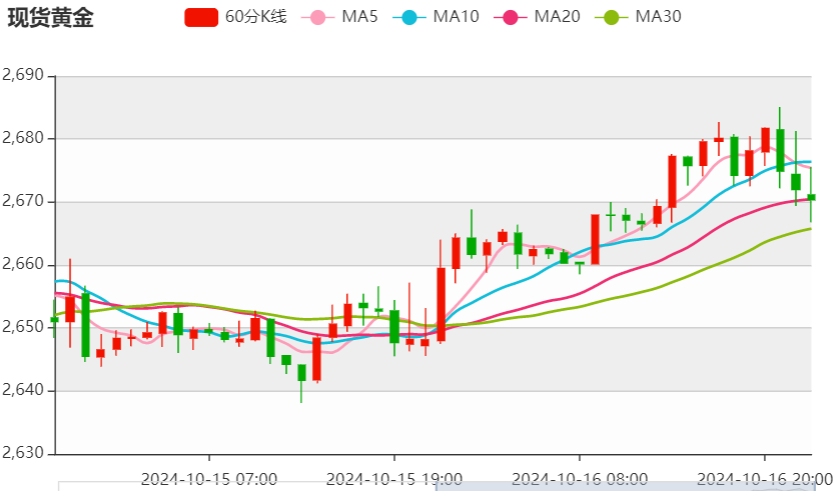The height and width of the screenshot is (491, 840).
Task: Click the 2,650 price axis label
Action: (23, 327)
